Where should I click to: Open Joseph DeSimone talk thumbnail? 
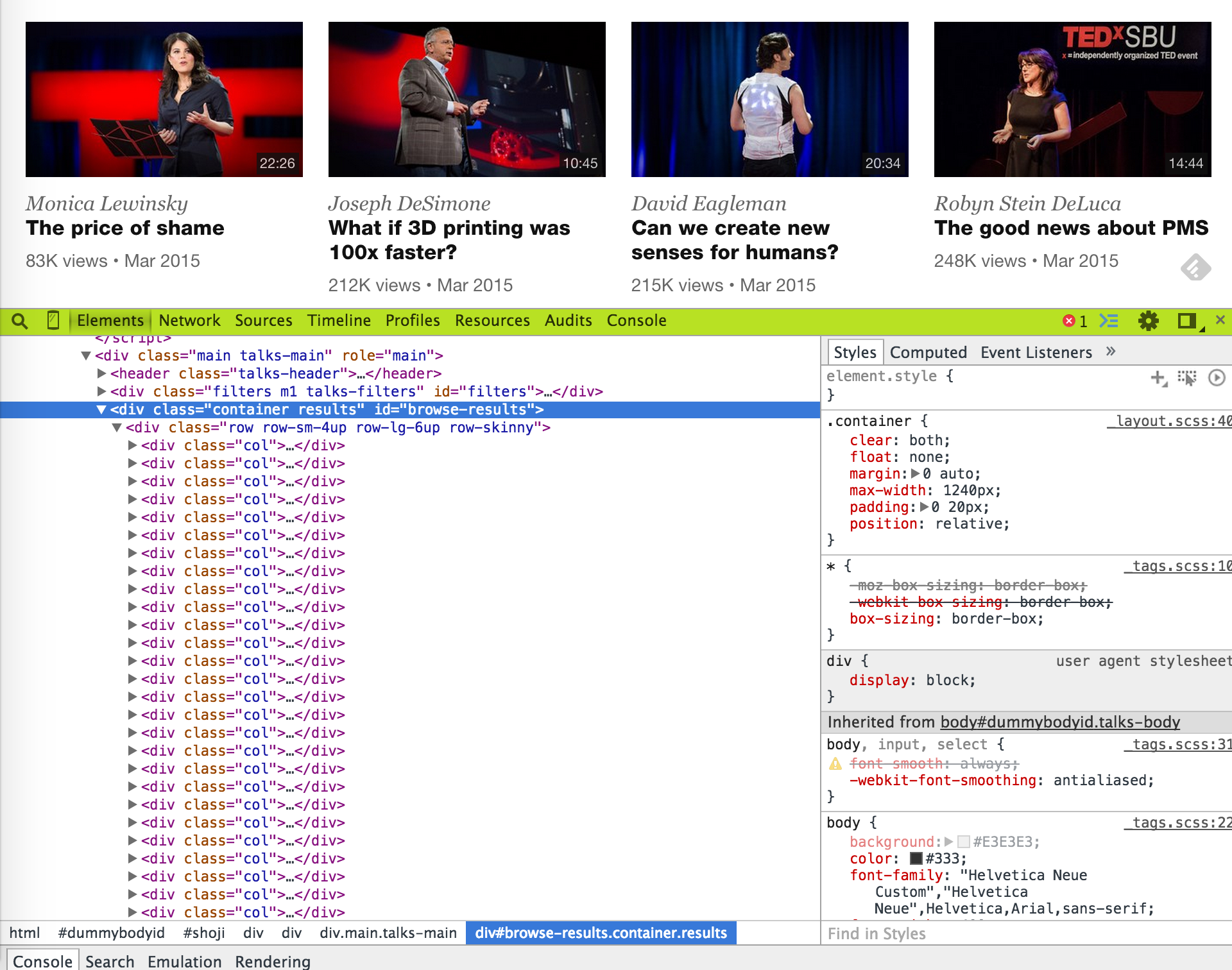467,99
